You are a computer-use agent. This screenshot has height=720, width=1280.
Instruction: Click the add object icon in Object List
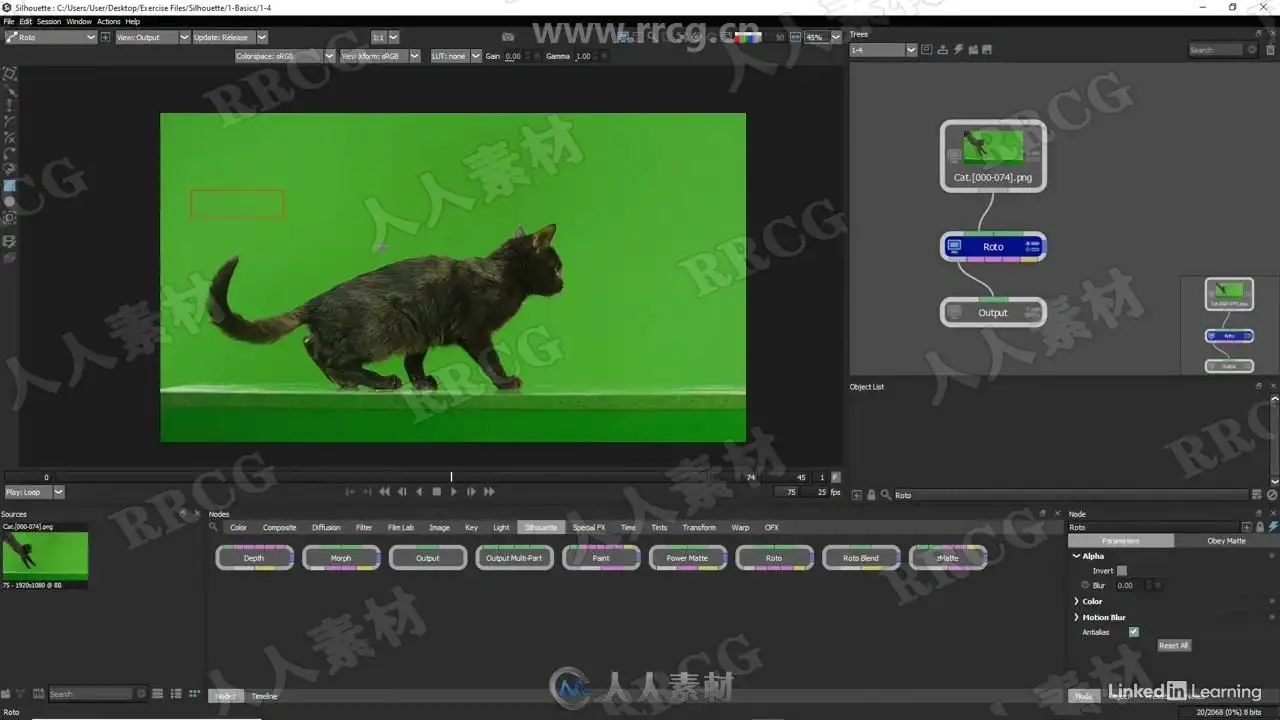click(857, 495)
